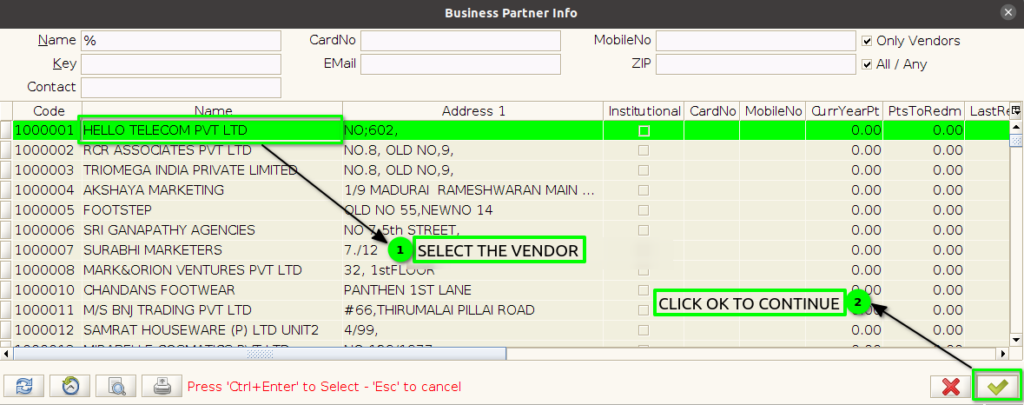Tick Institutional box for RCR ASSOCIATES PVT LTD
The width and height of the screenshot is (1024, 405).
[x=644, y=150]
